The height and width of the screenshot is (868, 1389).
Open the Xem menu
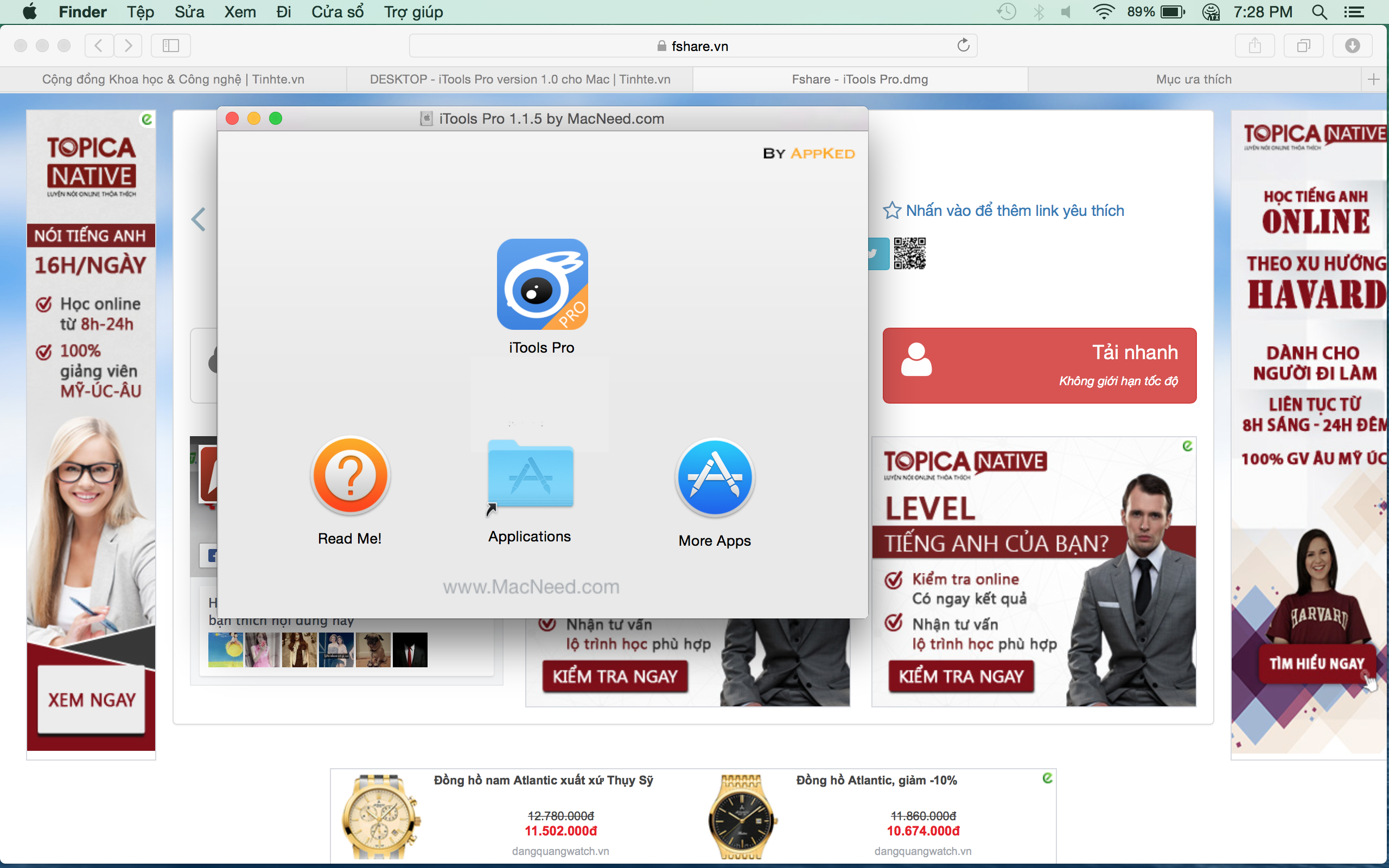pyautogui.click(x=240, y=12)
